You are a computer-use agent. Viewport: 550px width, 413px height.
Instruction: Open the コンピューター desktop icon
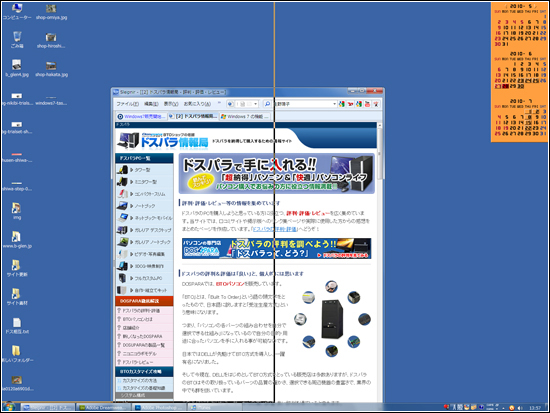(x=17, y=11)
